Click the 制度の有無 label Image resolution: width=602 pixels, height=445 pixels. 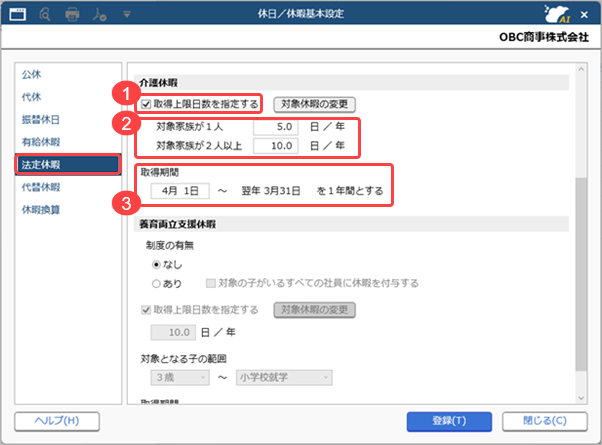point(170,245)
